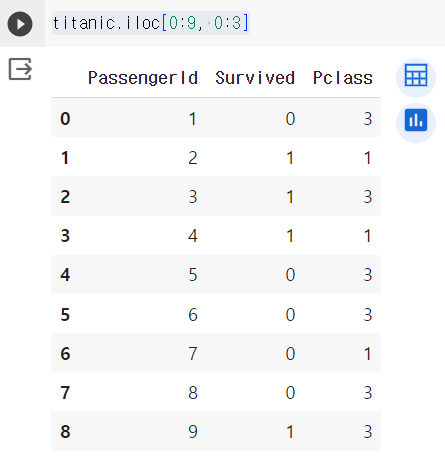The height and width of the screenshot is (462, 445).
Task: Click the Pclass value in row 6
Action: click(367, 354)
